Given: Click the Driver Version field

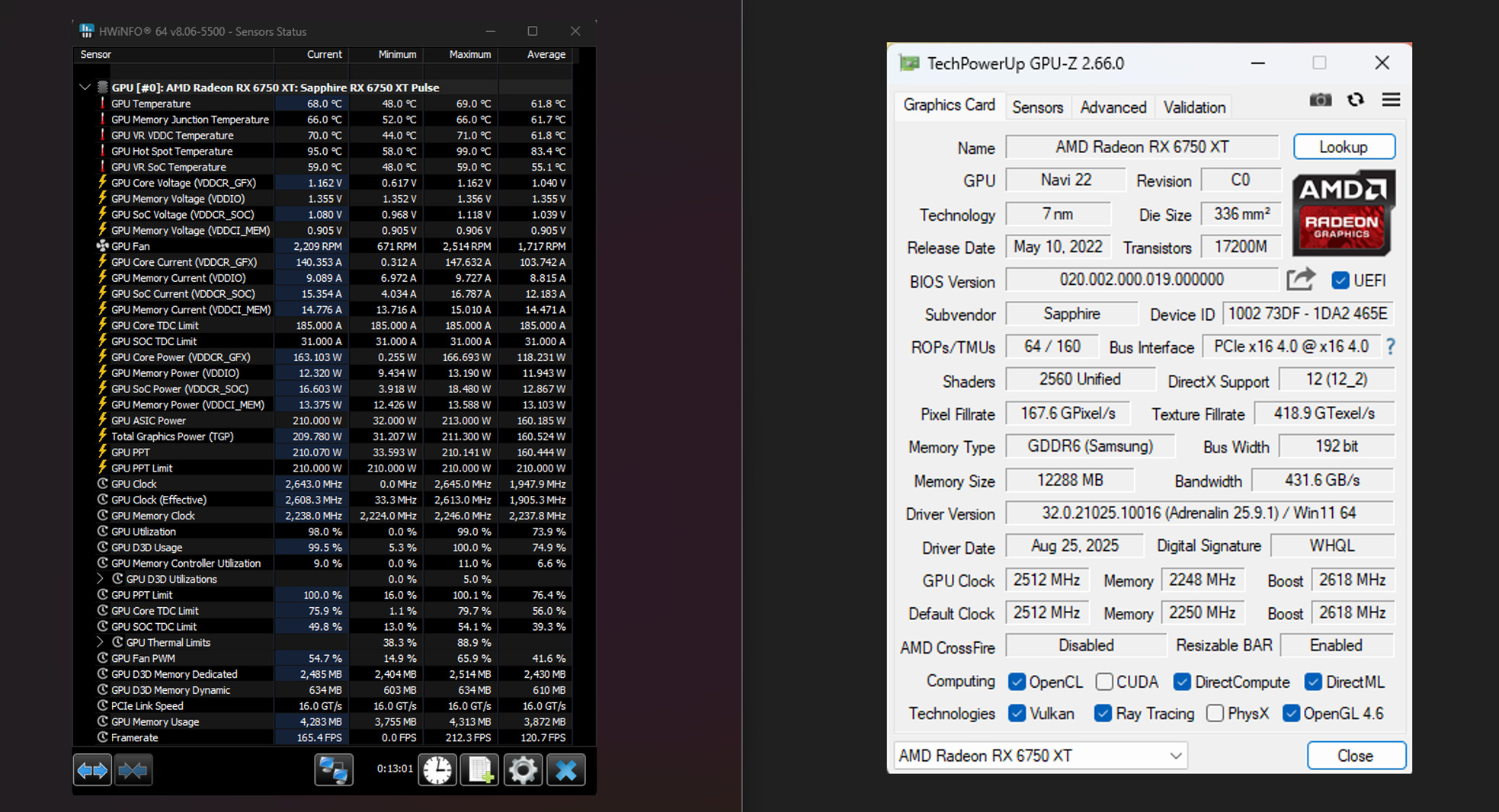Looking at the screenshot, I should click(x=1200, y=513).
